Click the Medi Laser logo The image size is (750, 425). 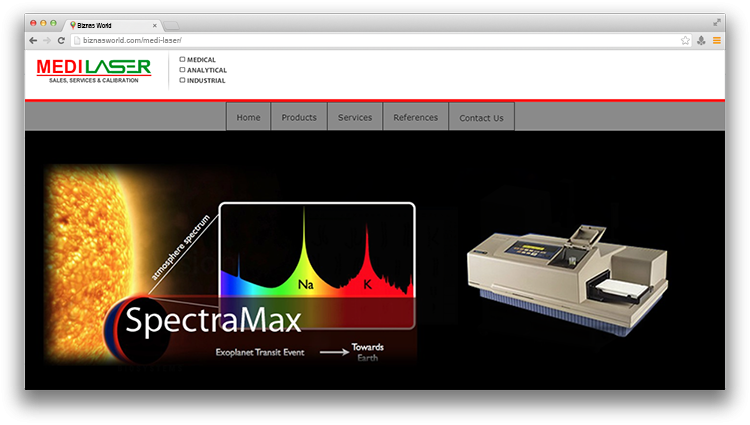(94, 70)
